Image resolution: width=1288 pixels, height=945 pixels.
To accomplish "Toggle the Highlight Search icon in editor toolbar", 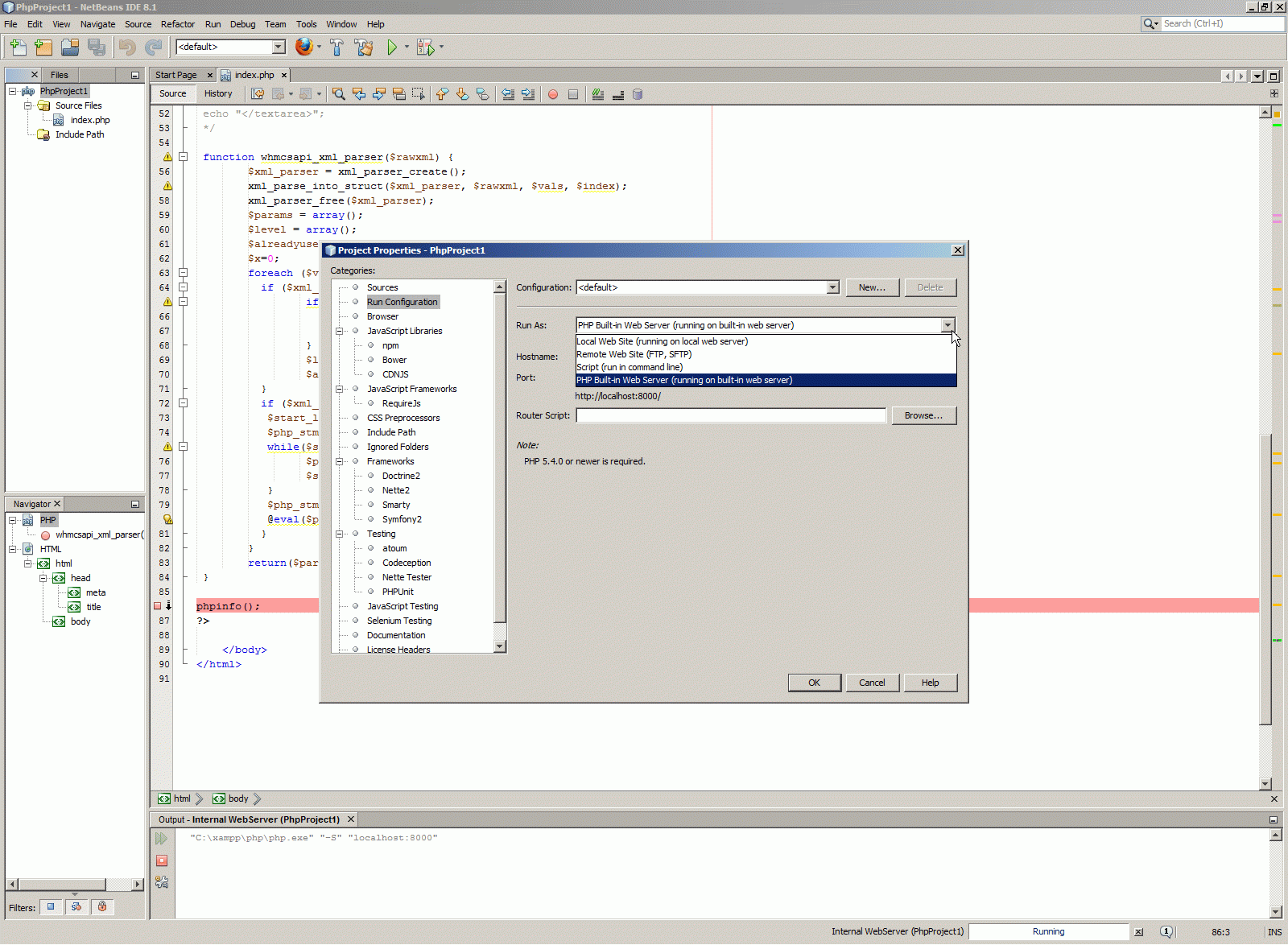I will [x=398, y=94].
